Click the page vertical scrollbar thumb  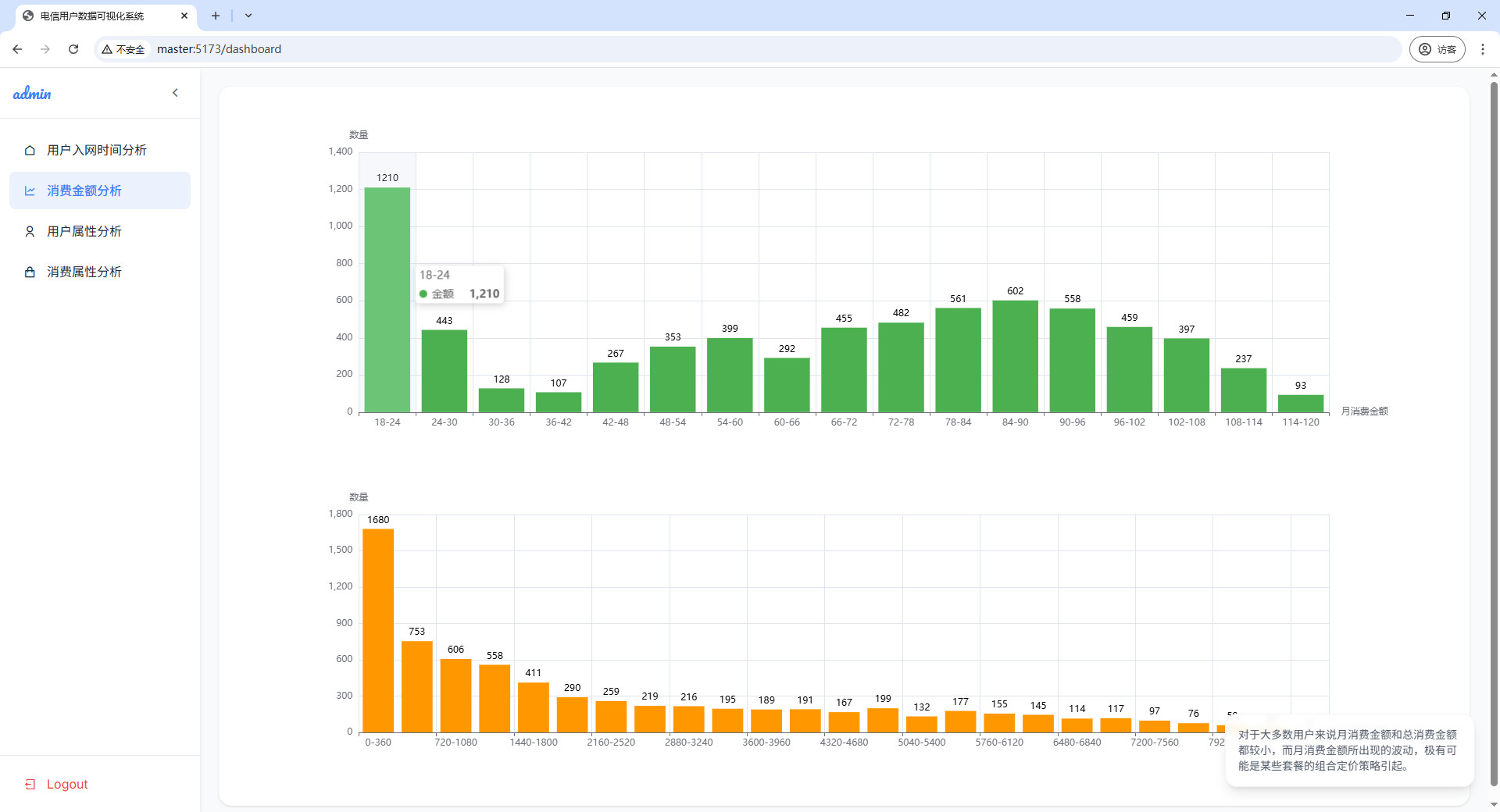point(1494,433)
